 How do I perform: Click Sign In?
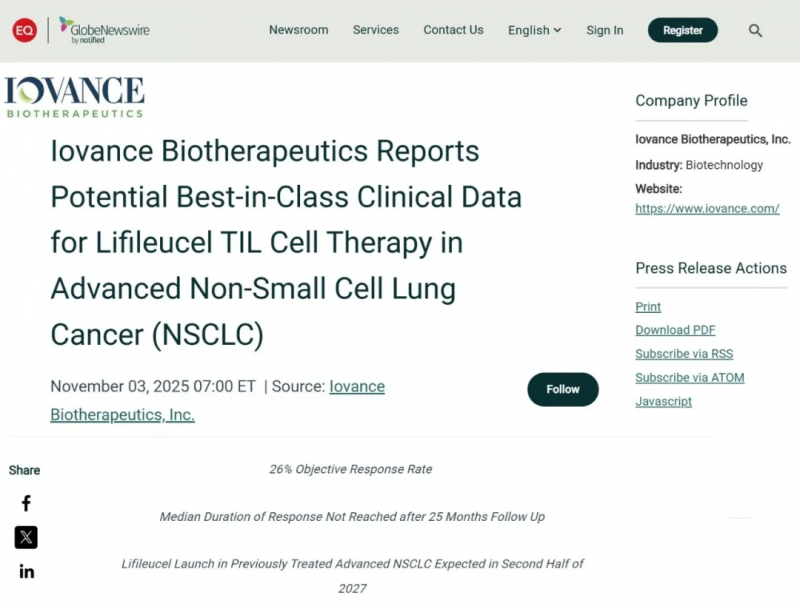point(604,30)
